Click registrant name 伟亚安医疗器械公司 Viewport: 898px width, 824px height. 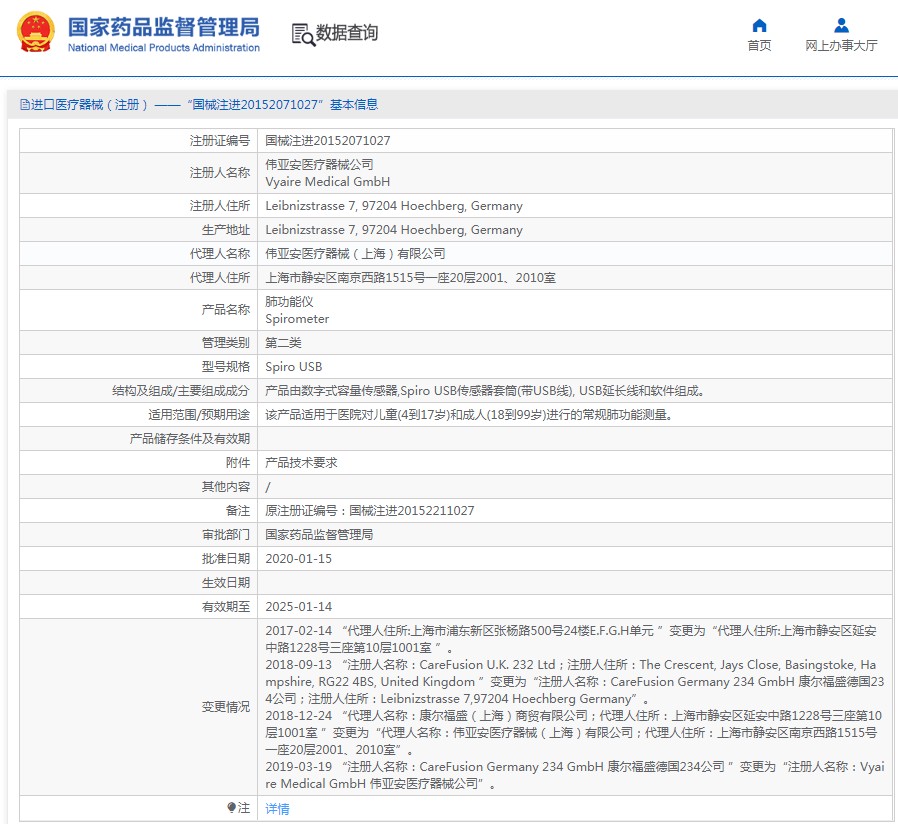point(319,164)
